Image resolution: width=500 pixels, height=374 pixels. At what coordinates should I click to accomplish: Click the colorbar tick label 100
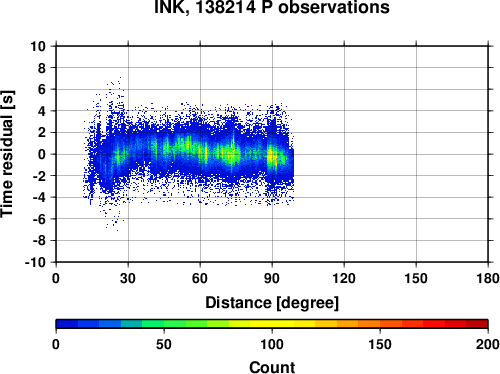click(272, 344)
